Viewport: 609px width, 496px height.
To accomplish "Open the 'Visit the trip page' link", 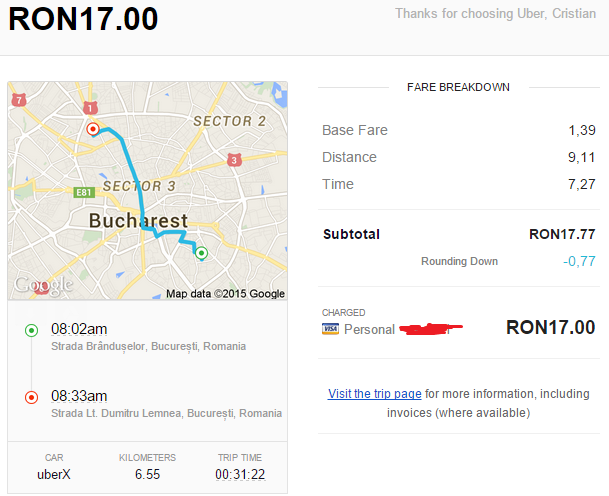I will point(374,394).
